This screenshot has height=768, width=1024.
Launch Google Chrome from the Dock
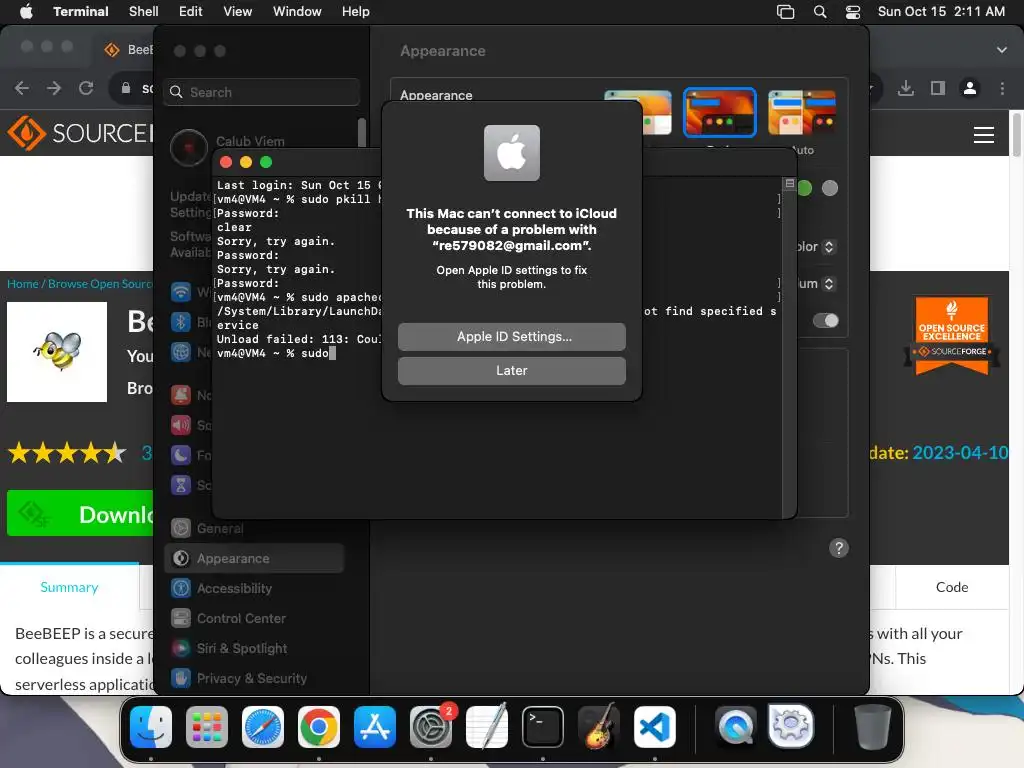(319, 727)
